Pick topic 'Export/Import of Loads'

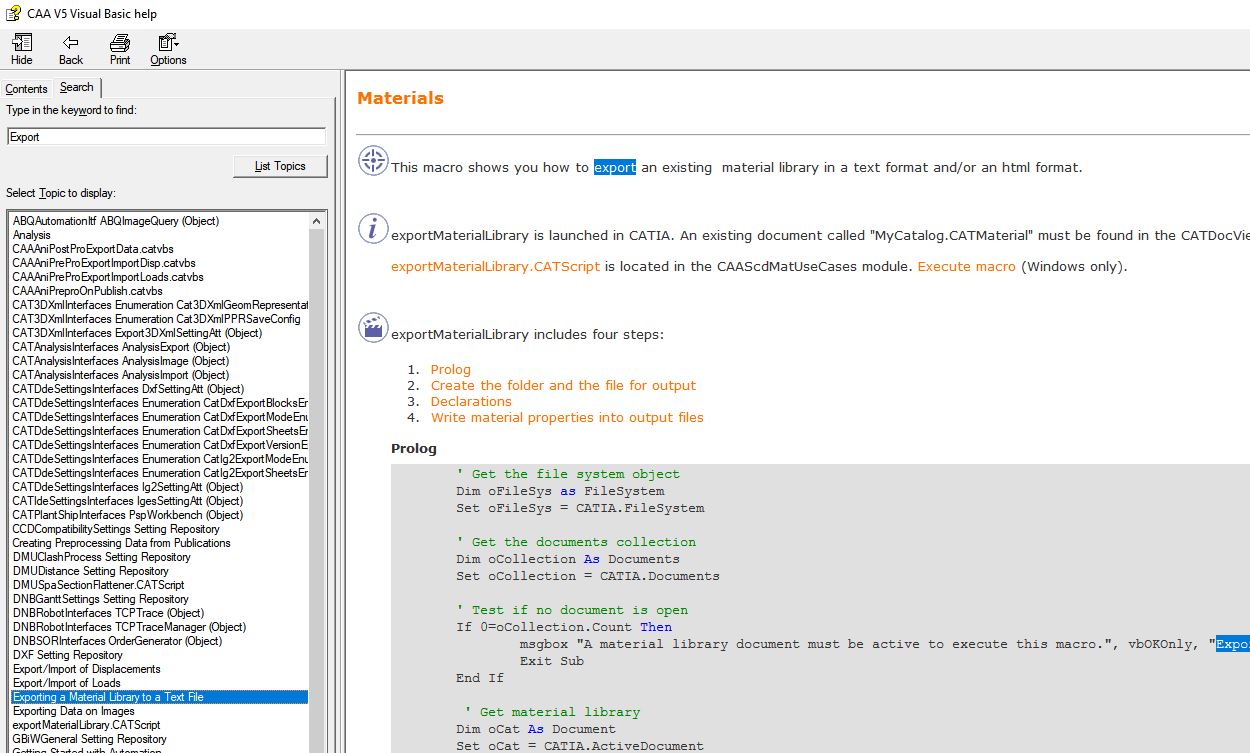tap(65, 683)
